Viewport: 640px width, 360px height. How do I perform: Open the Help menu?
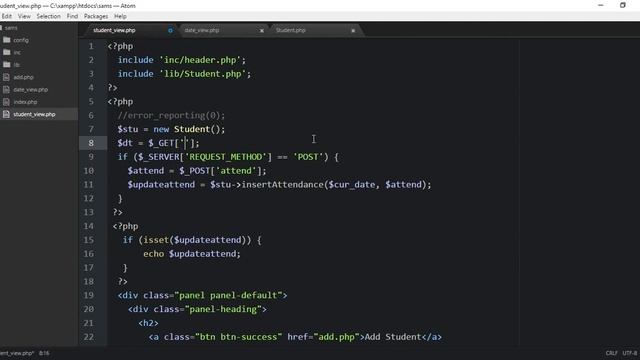(120, 16)
